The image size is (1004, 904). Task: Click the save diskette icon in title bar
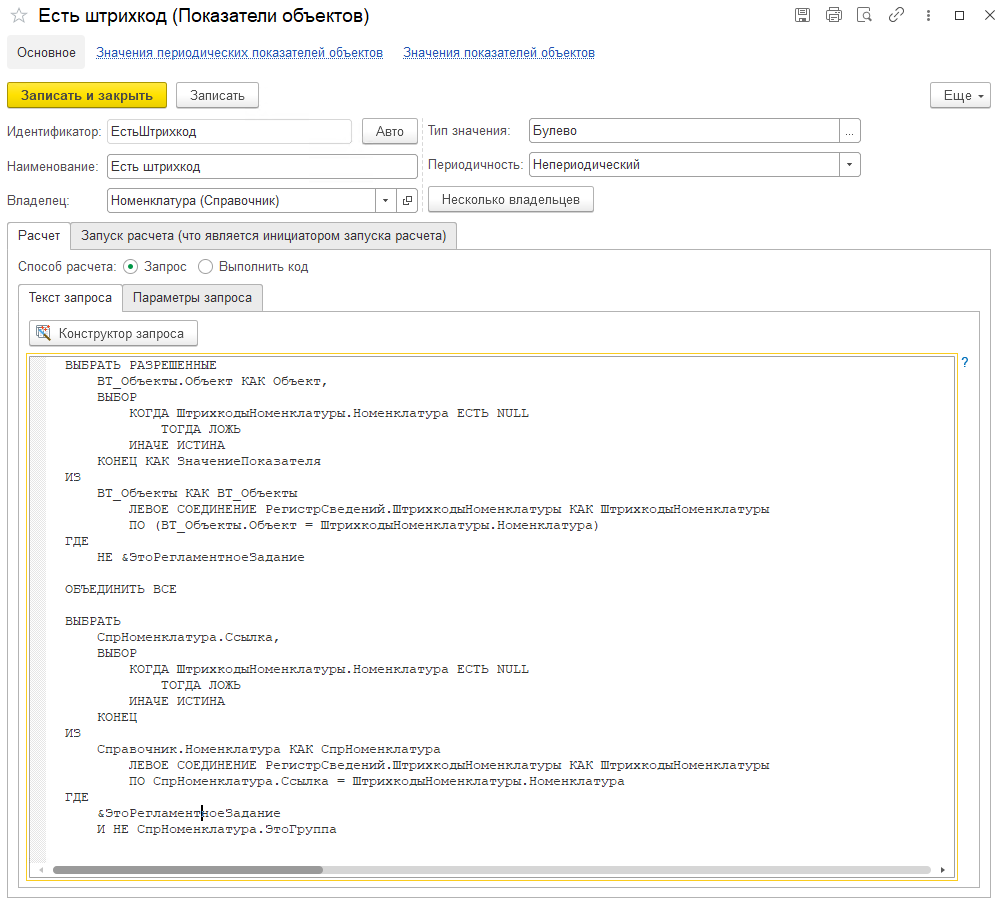[802, 15]
